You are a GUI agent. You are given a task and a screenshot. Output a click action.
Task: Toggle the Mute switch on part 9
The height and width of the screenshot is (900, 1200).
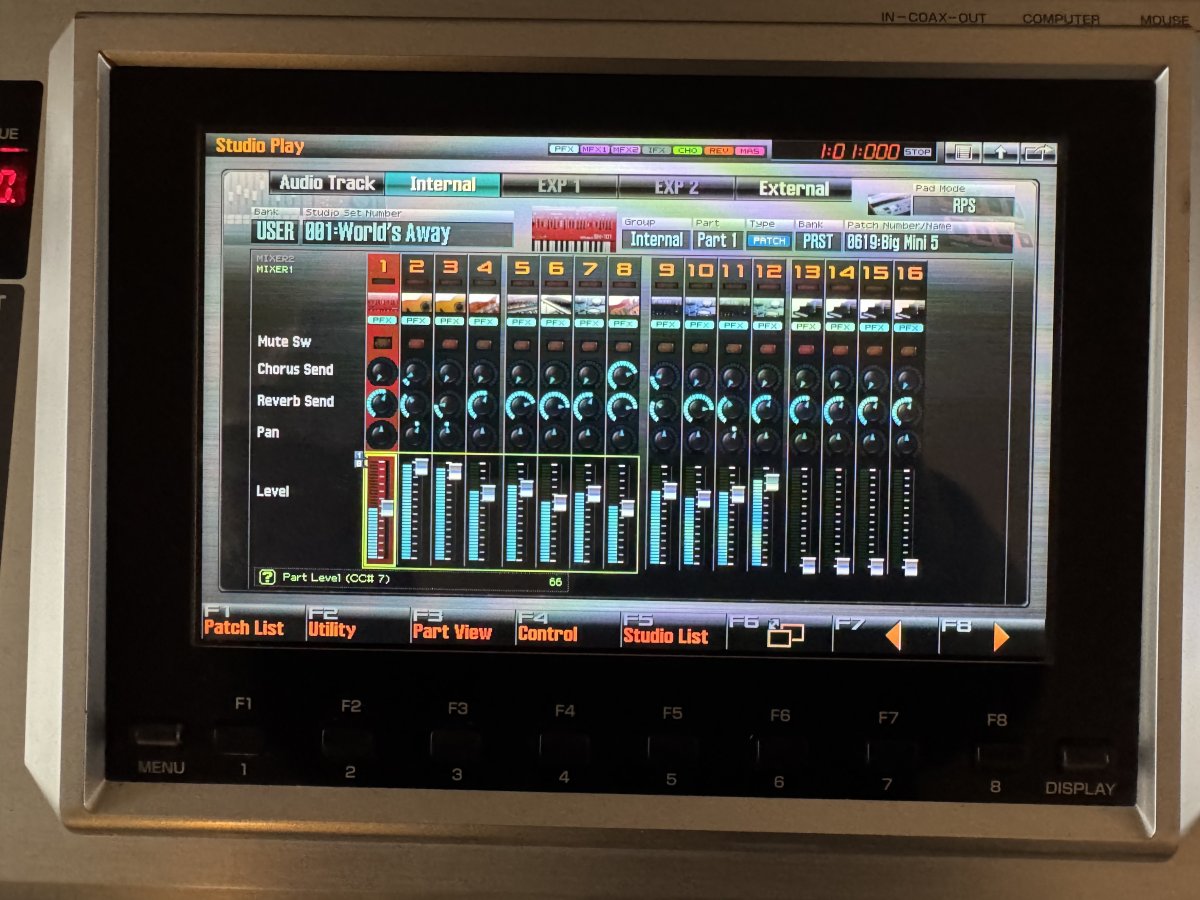(x=665, y=347)
